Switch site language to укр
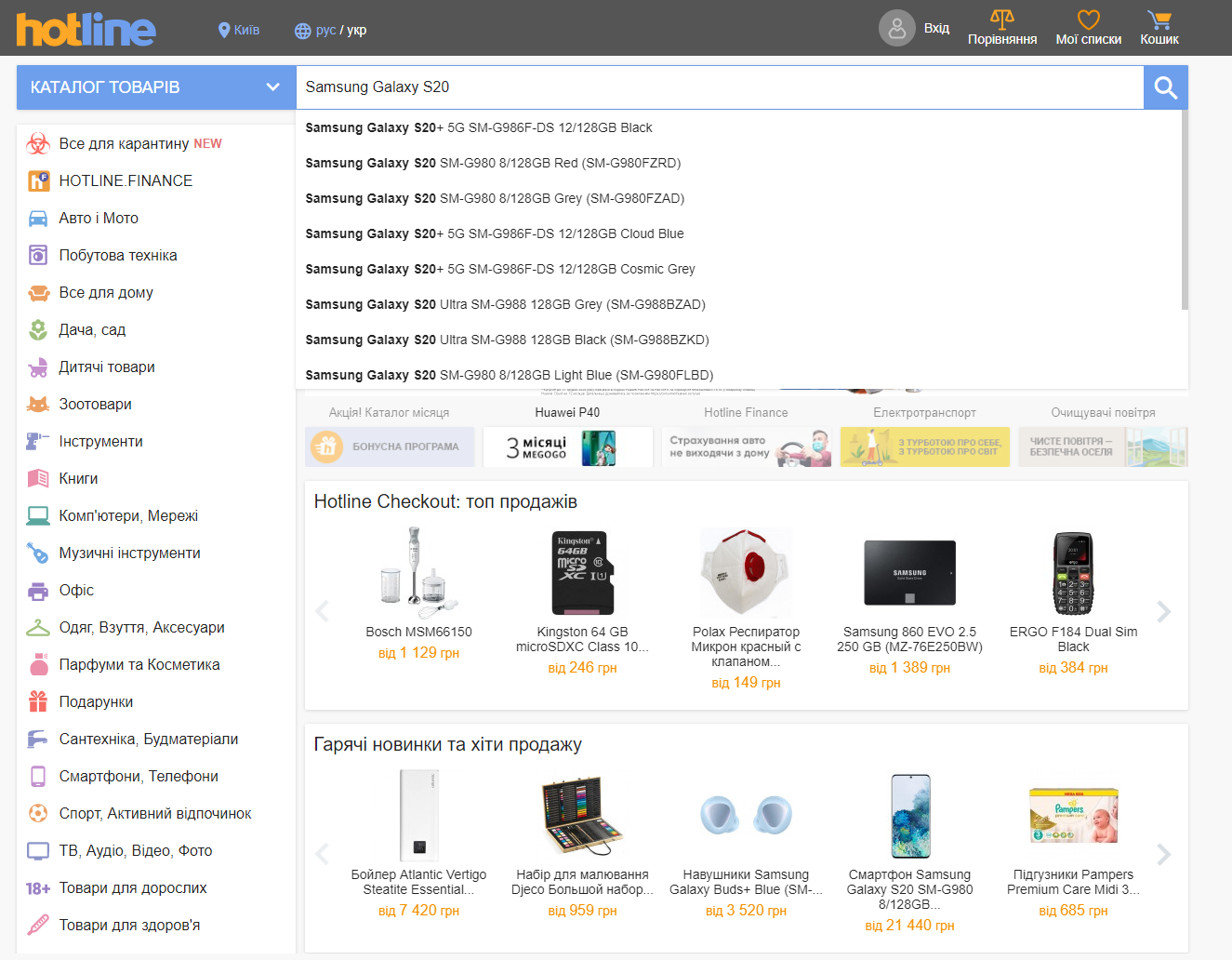This screenshot has width=1232, height=960. (357, 30)
